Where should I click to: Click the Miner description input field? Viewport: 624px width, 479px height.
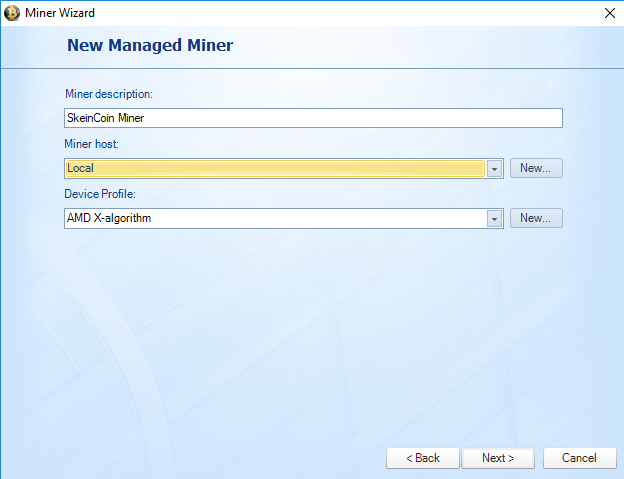(x=313, y=118)
